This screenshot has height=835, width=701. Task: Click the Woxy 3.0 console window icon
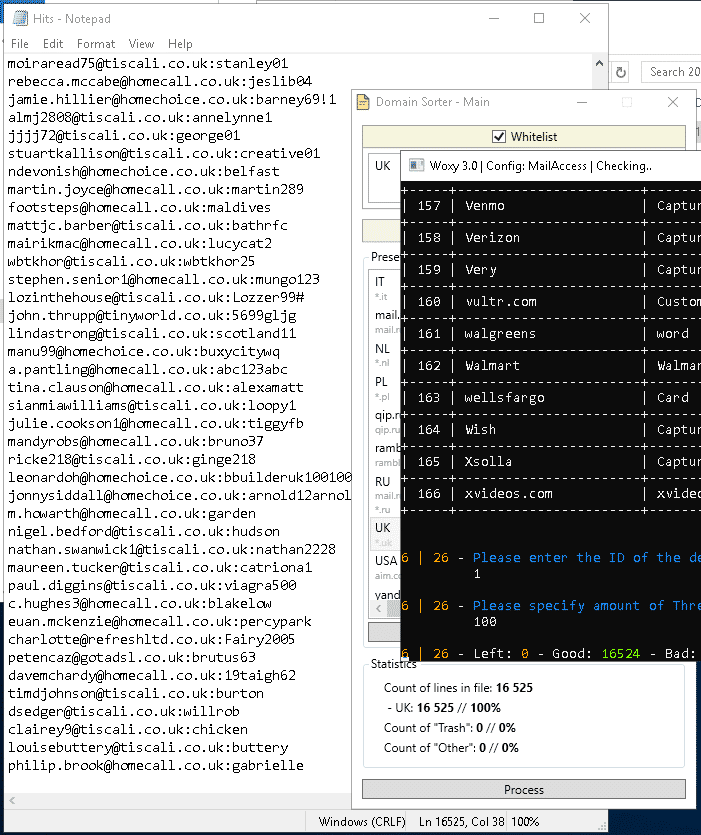[x=417, y=166]
